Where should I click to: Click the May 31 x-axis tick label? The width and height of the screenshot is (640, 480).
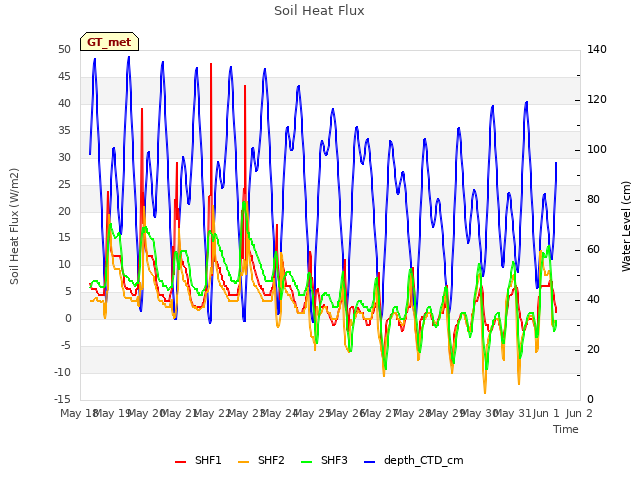tap(511, 413)
